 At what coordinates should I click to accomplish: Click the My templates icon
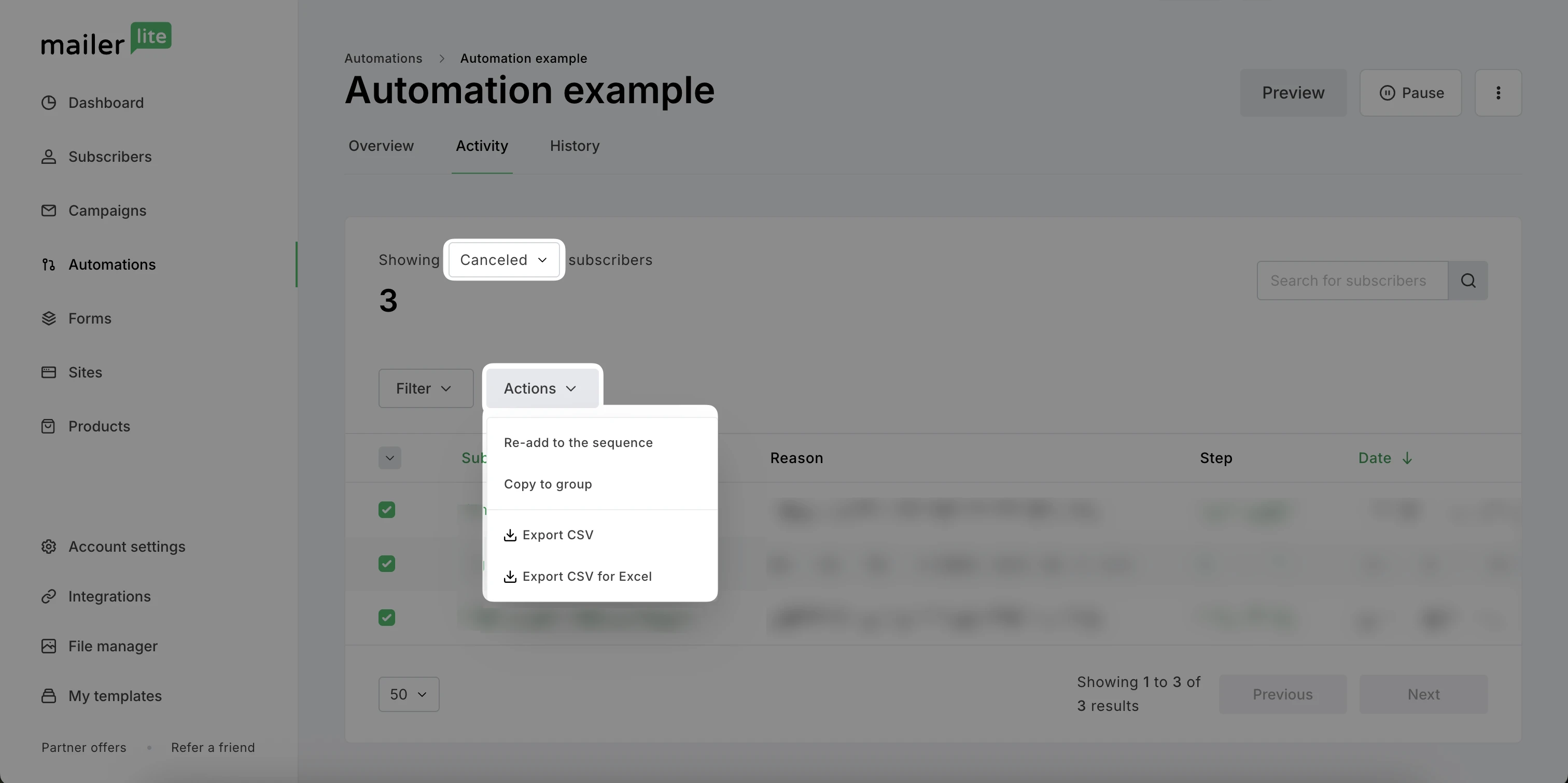(x=49, y=696)
